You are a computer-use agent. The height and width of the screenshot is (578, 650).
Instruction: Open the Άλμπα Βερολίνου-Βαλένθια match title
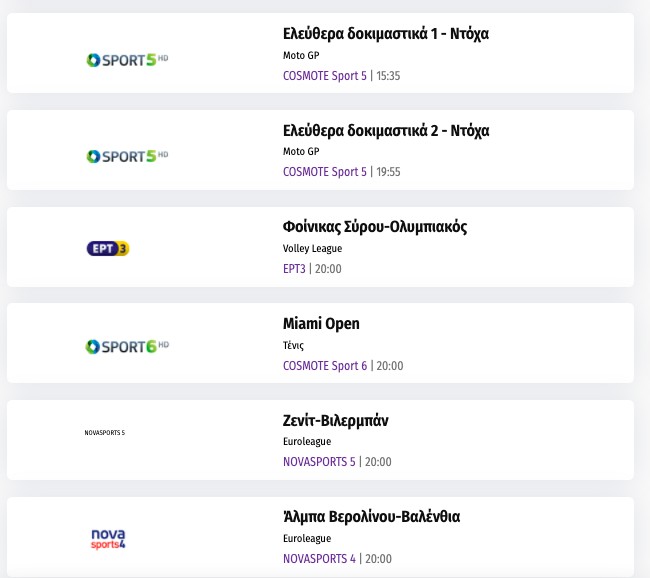pyautogui.click(x=371, y=517)
